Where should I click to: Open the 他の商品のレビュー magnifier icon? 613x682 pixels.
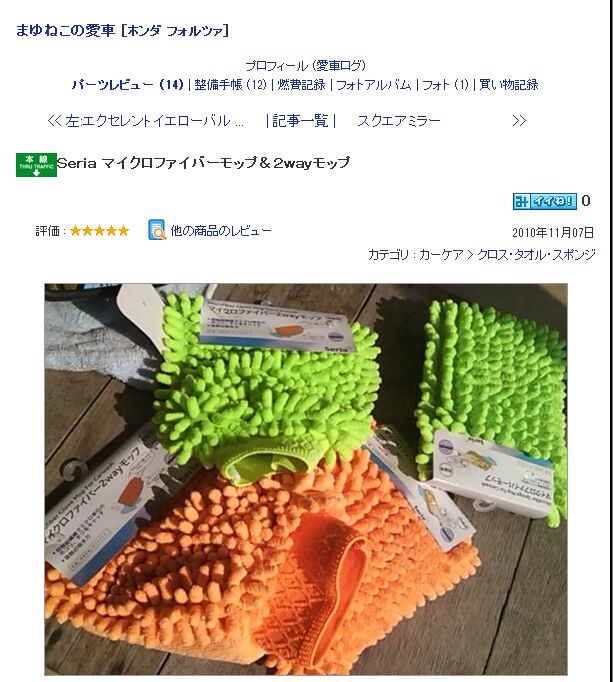point(156,230)
